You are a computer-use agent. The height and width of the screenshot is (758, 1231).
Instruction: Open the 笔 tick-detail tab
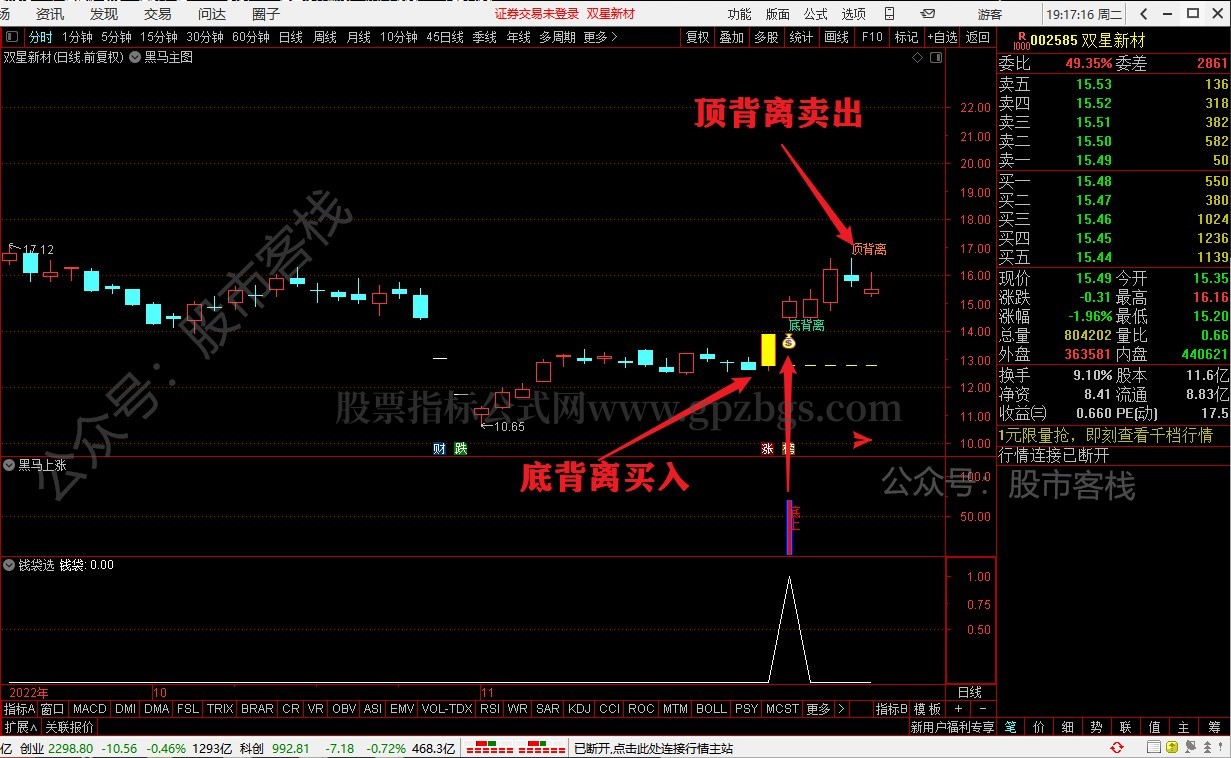point(1011,727)
